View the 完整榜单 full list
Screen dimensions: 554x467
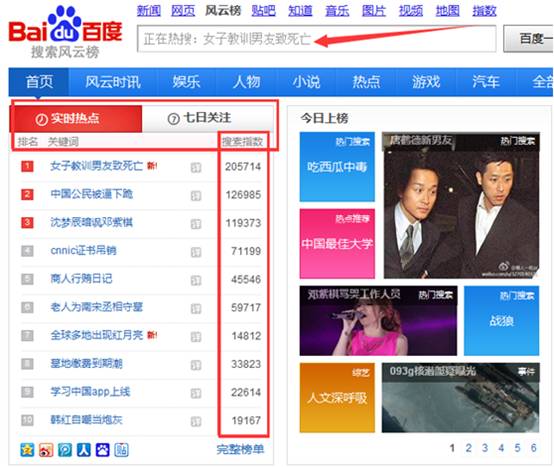tap(240, 449)
